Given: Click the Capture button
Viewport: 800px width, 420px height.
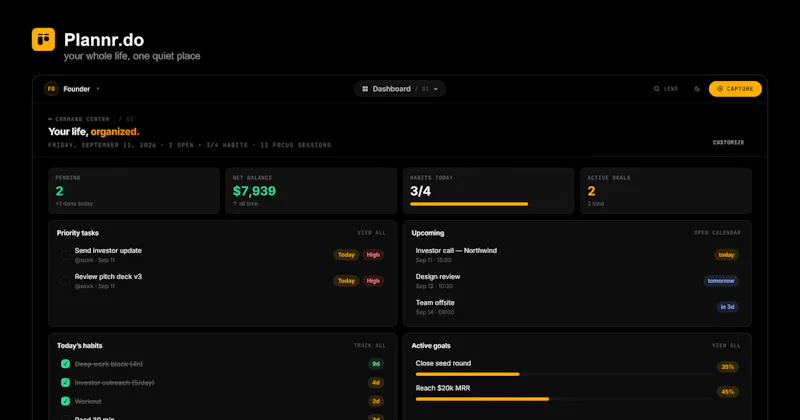Looking at the screenshot, I should coord(735,89).
